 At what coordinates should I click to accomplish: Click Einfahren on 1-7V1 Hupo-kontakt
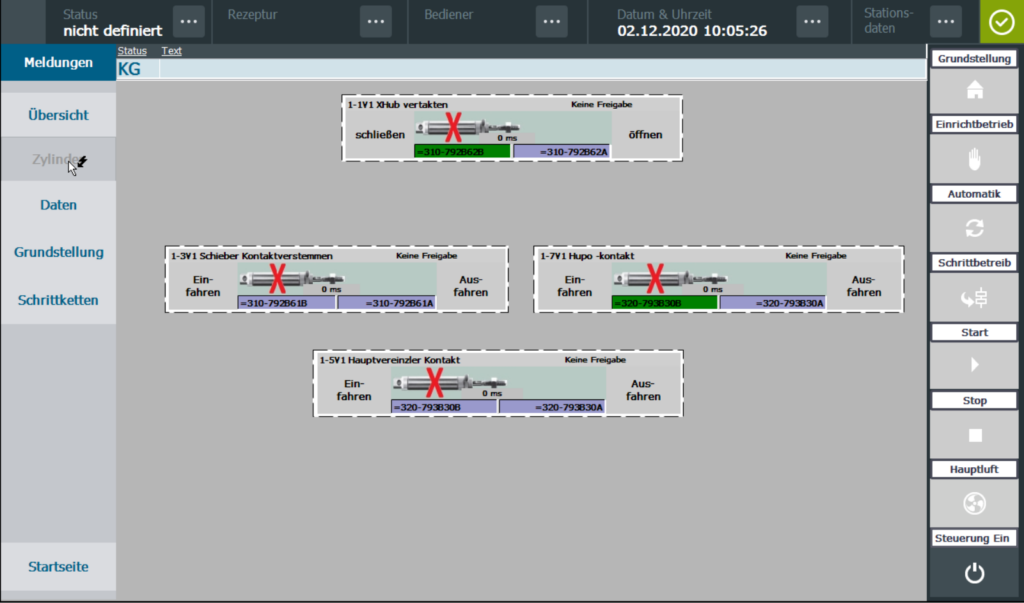[x=574, y=286]
